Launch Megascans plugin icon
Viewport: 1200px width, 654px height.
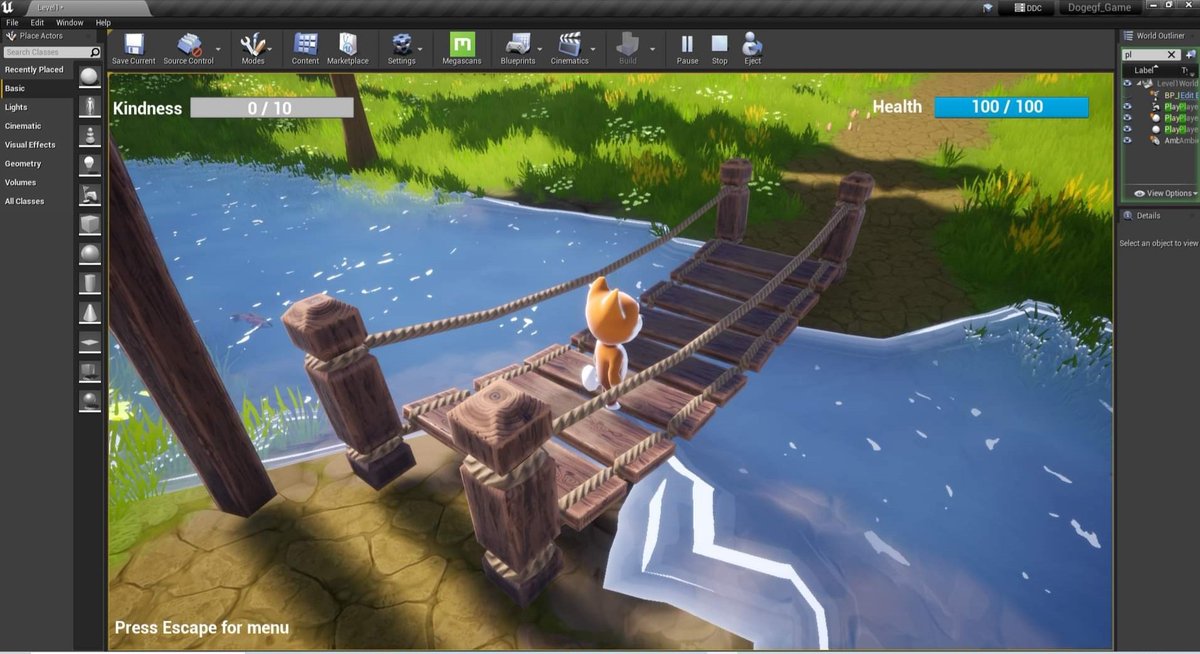[462, 43]
